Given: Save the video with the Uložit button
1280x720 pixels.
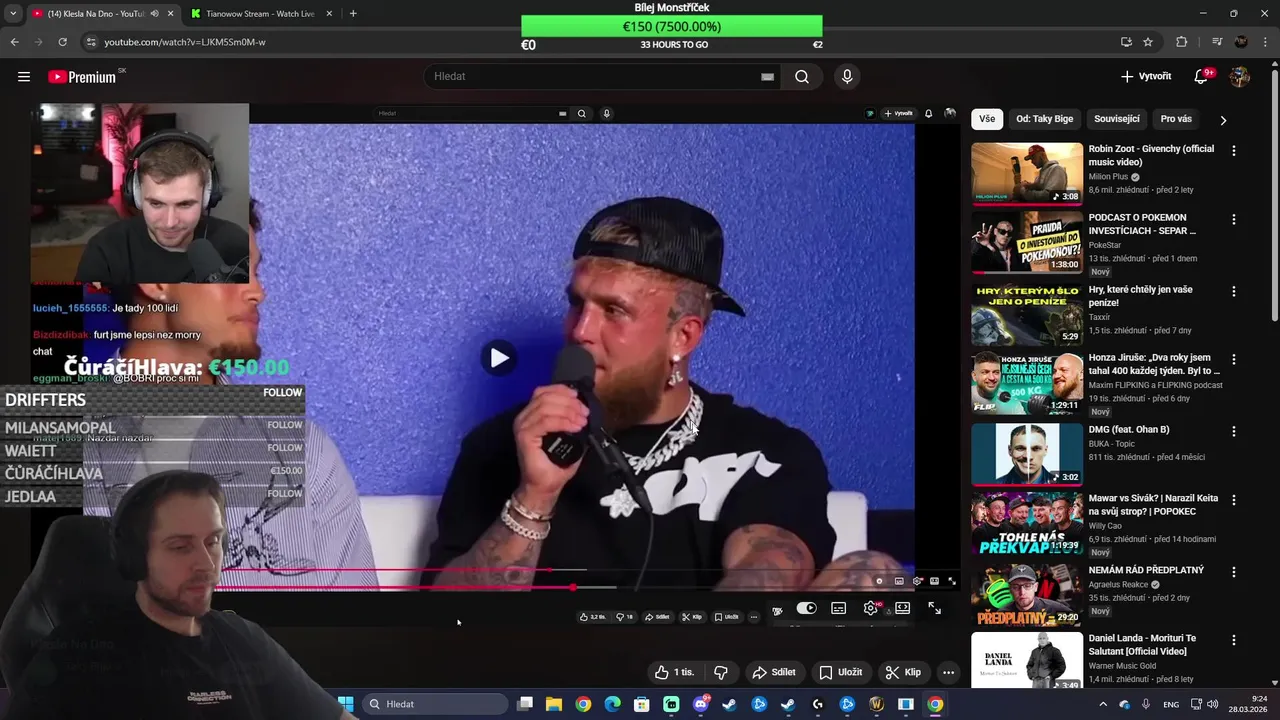Looking at the screenshot, I should [842, 672].
